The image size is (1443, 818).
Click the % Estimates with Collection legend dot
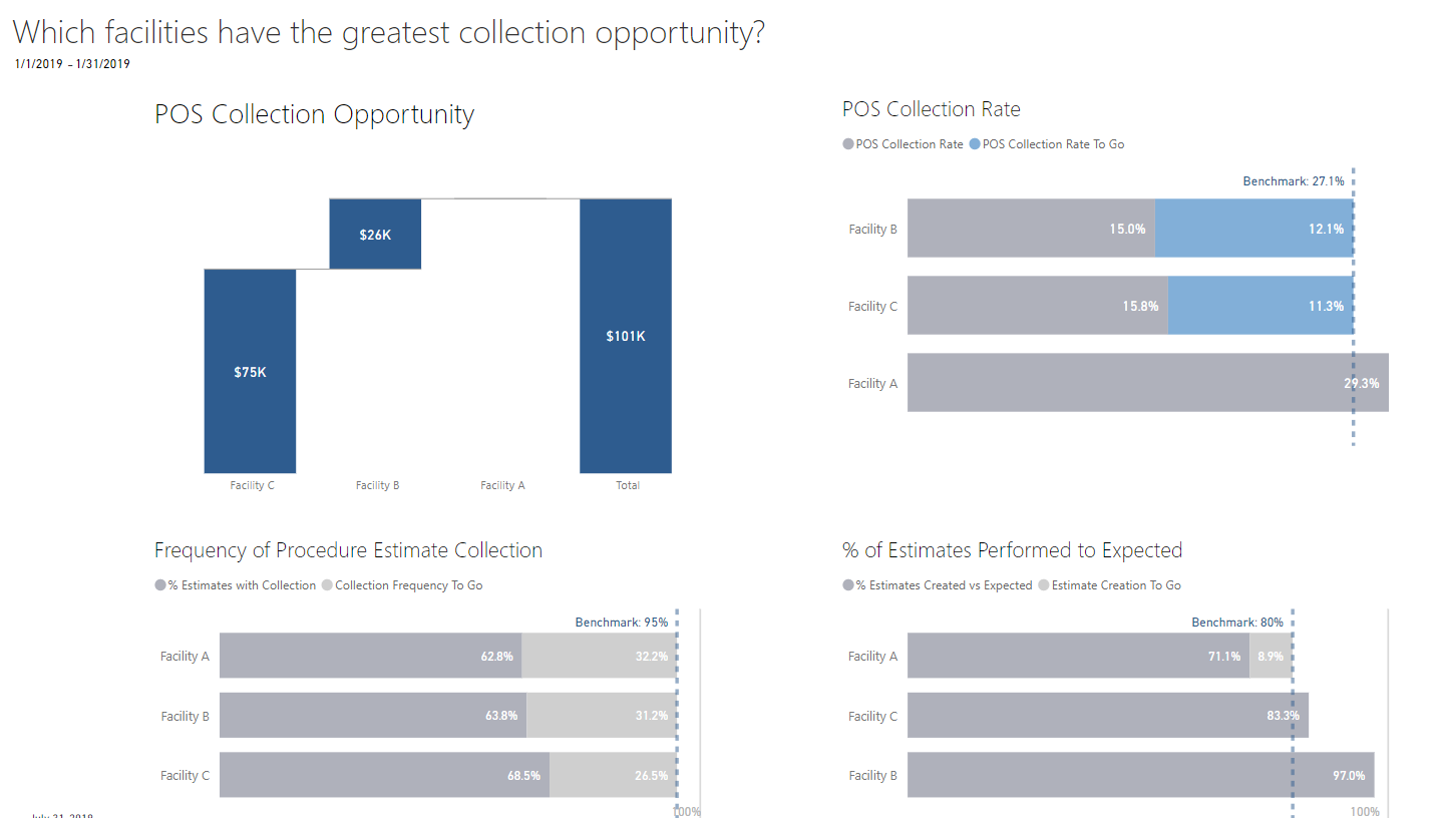pyautogui.click(x=160, y=585)
